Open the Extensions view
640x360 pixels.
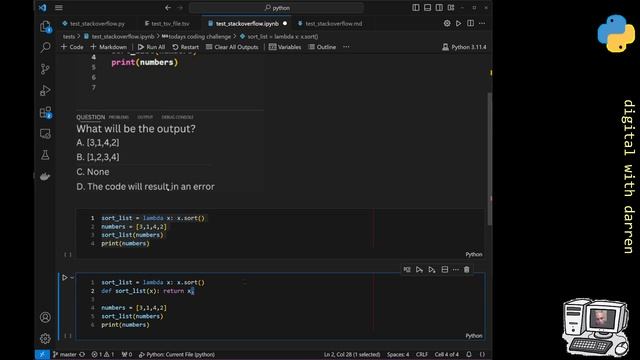45,112
